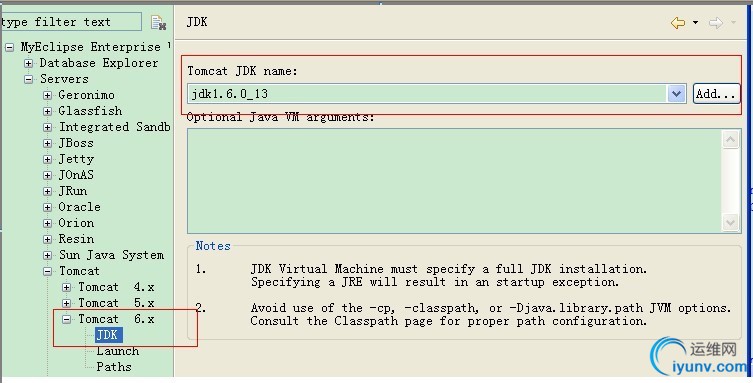Select Geronimo in server list
The height and width of the screenshot is (383, 753).
click(86, 95)
